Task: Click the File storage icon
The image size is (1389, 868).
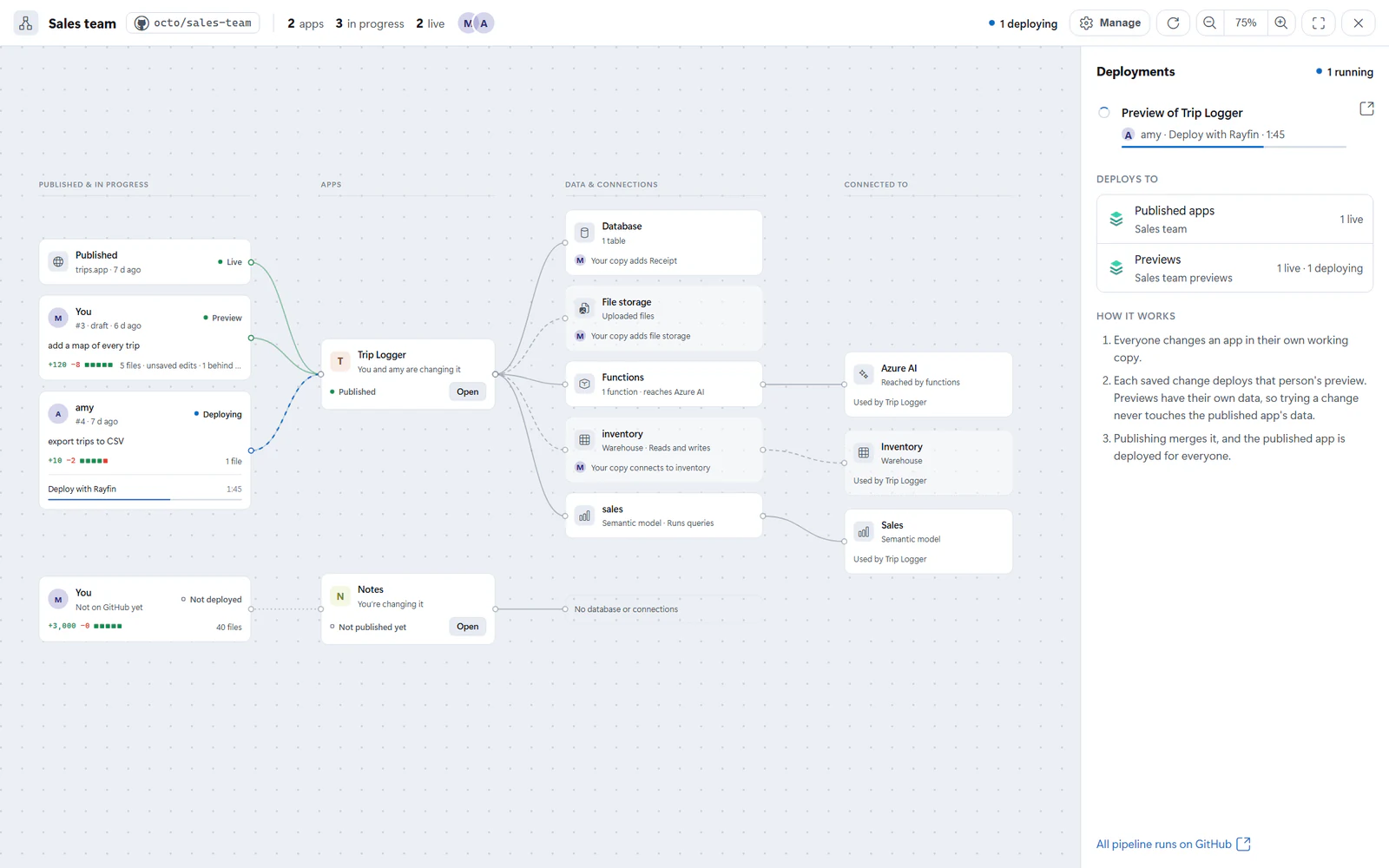Action: (584, 308)
